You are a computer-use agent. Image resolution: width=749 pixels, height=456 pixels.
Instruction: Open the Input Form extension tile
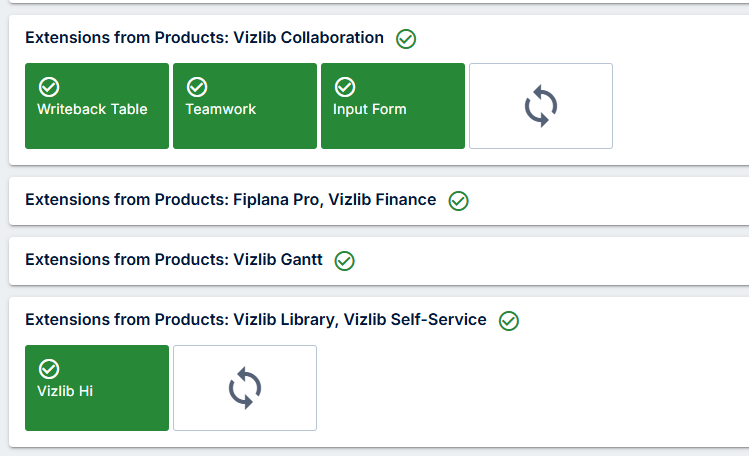(x=393, y=106)
